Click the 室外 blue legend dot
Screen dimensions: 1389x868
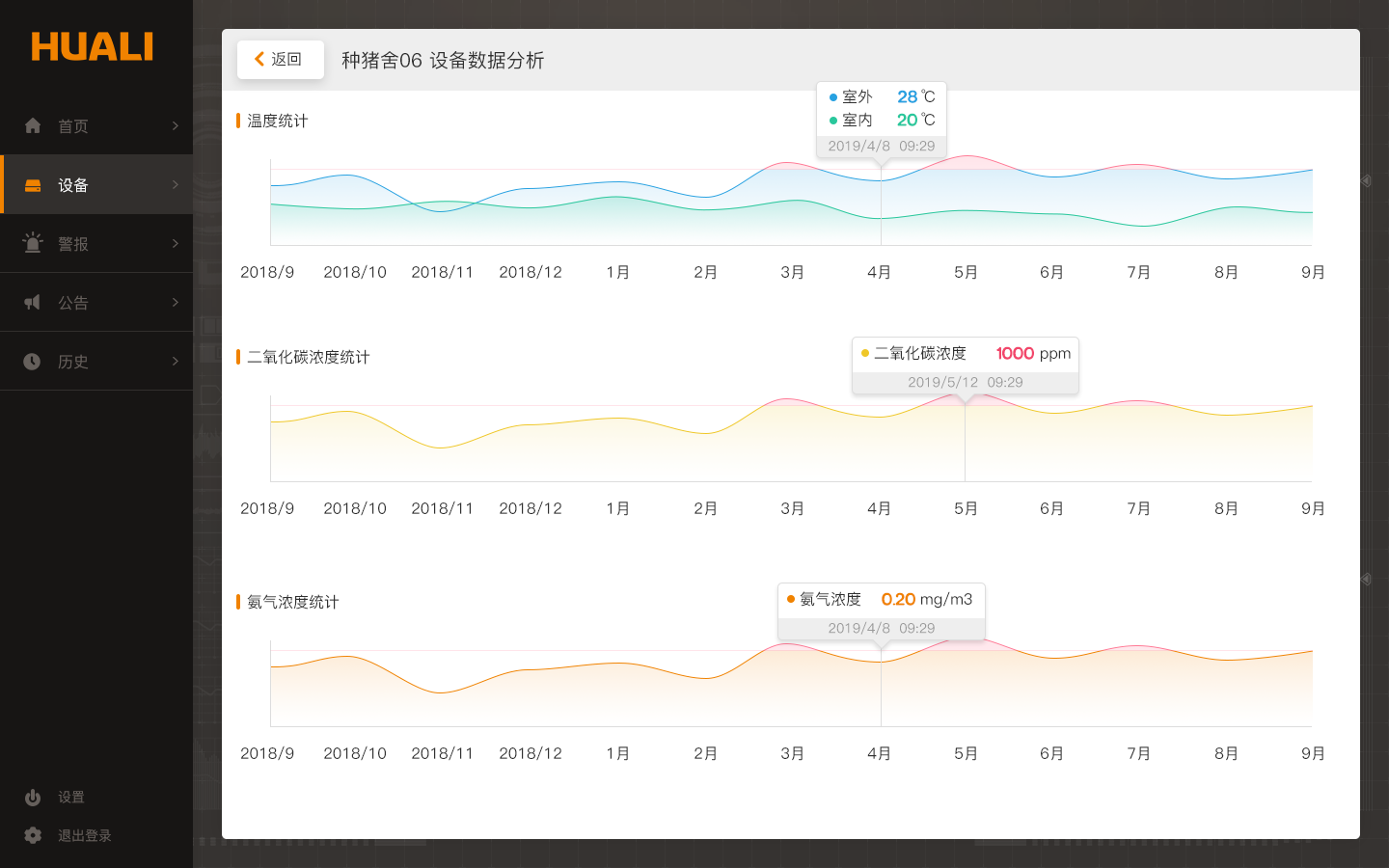click(x=833, y=97)
